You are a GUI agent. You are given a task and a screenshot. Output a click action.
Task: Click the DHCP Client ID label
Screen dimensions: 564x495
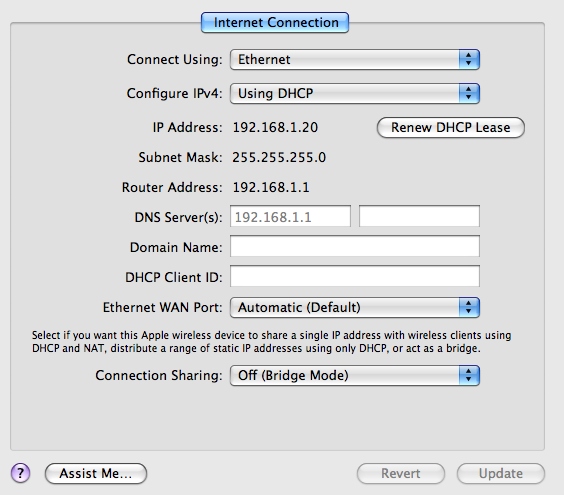(174, 277)
